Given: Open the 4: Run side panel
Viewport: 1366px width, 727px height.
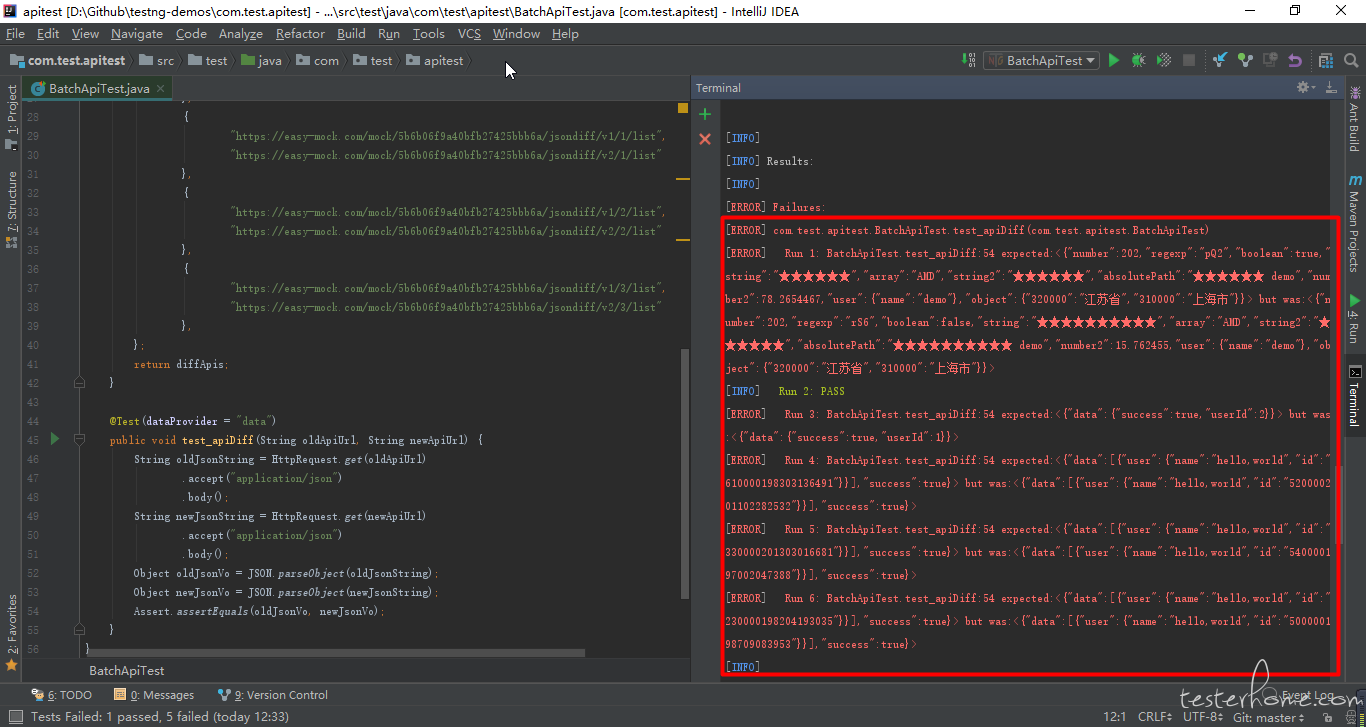Looking at the screenshot, I should 1354,318.
